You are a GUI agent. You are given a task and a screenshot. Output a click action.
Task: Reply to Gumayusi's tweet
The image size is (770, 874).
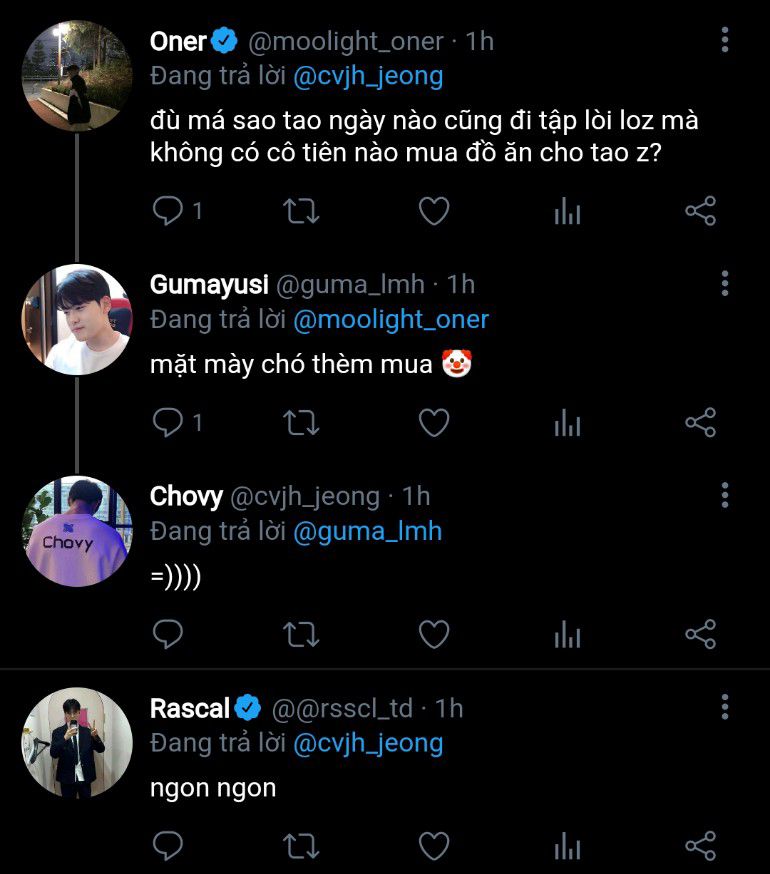point(168,423)
